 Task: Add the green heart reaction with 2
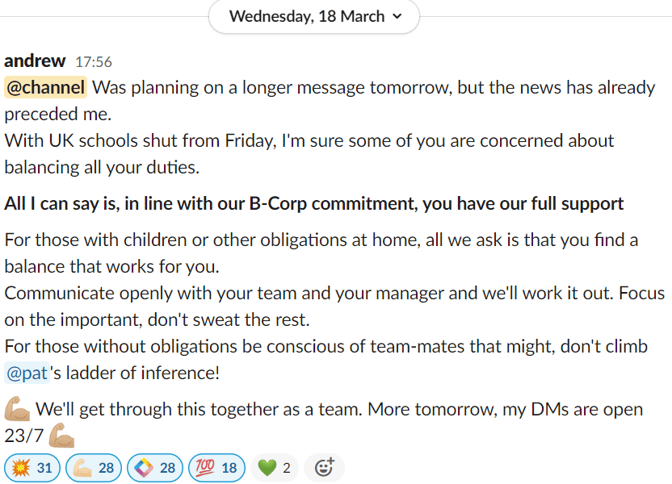pyautogui.click(x=274, y=468)
